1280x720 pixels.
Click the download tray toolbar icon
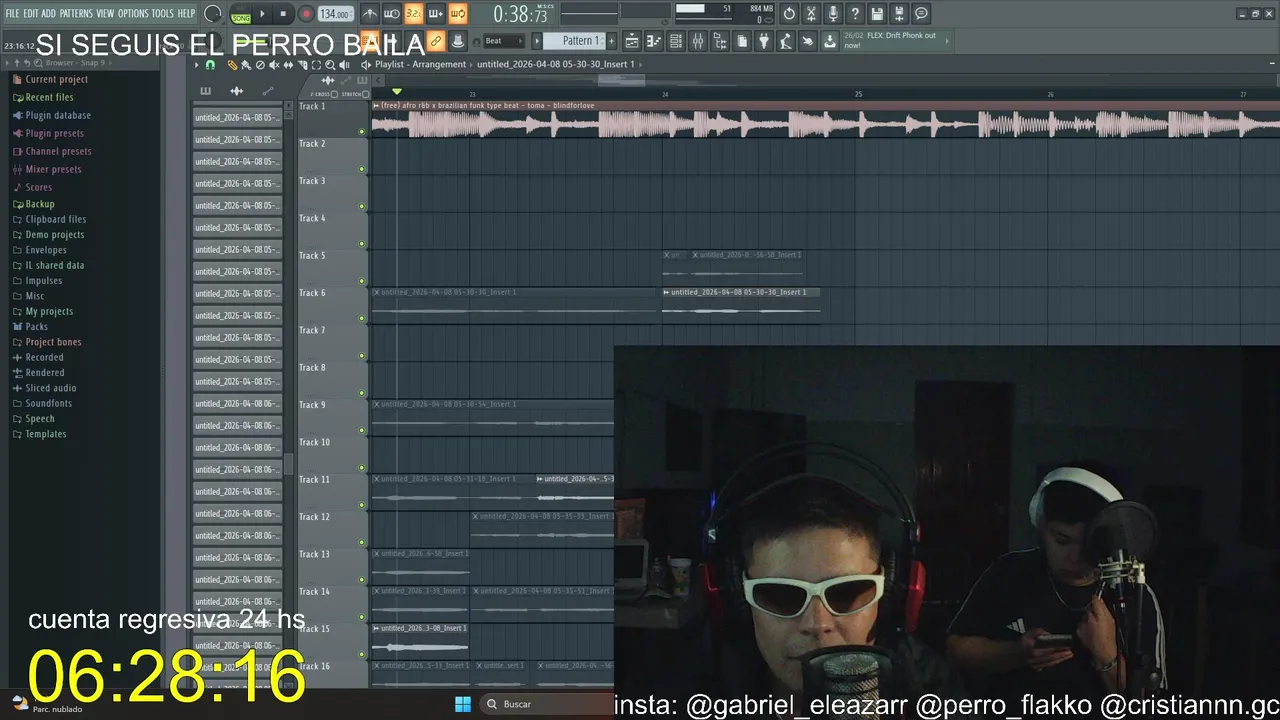point(830,41)
